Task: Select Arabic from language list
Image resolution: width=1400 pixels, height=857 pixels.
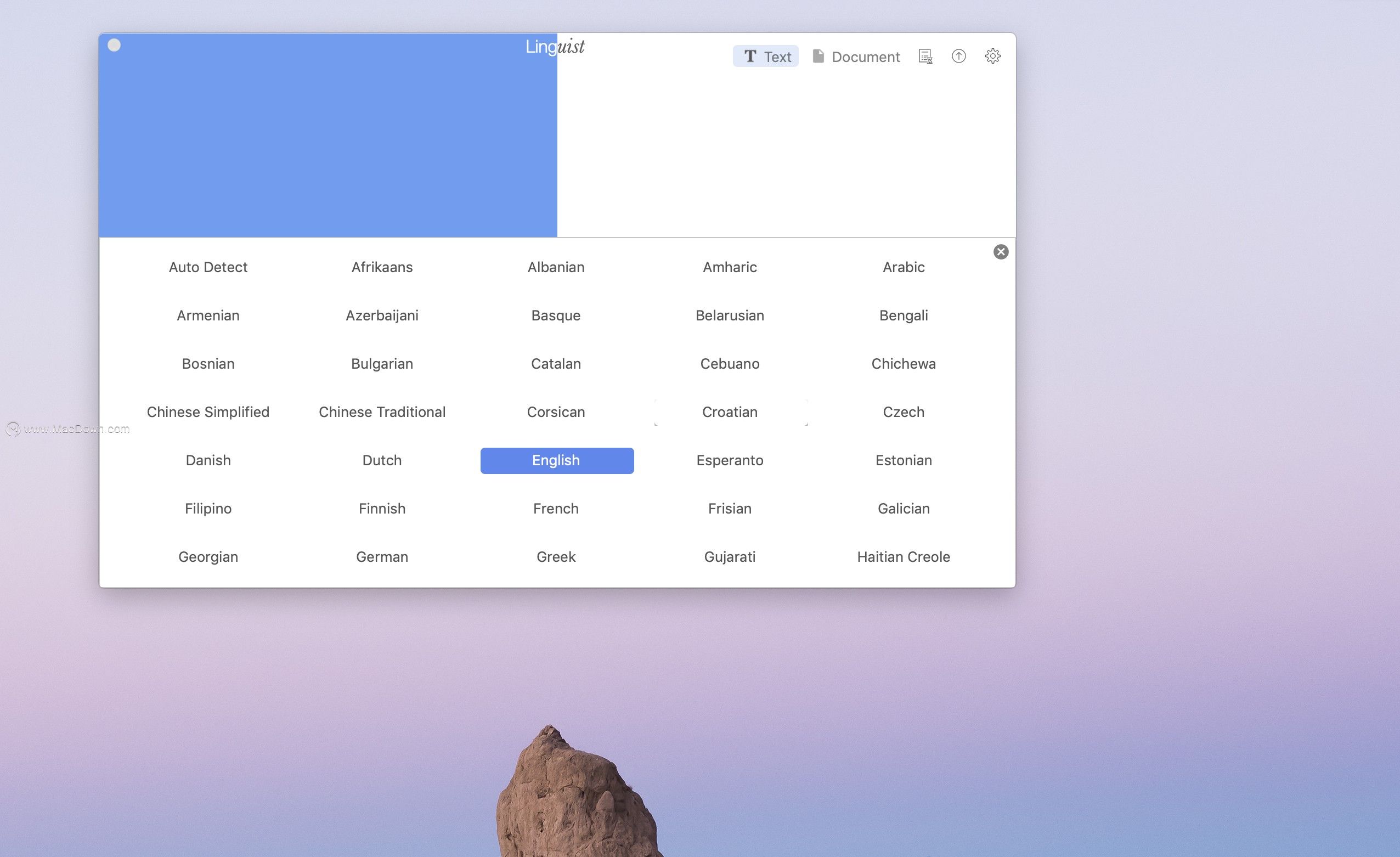Action: [902, 266]
